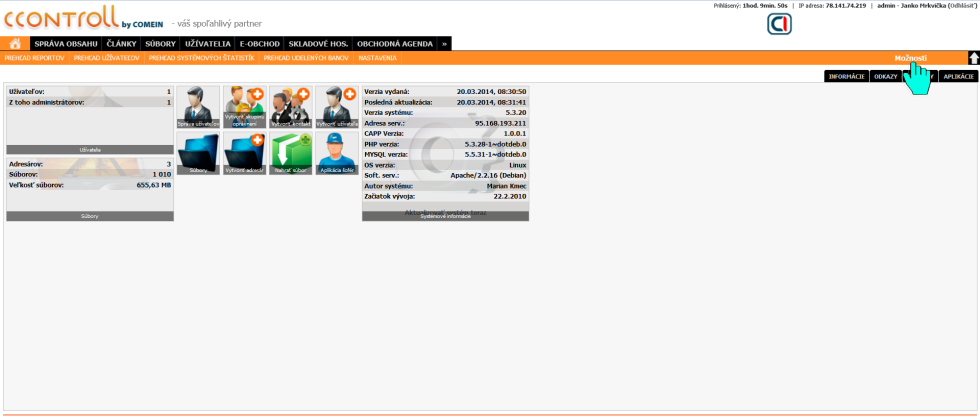Open the Nahrať súbor upload tile

tap(291, 153)
